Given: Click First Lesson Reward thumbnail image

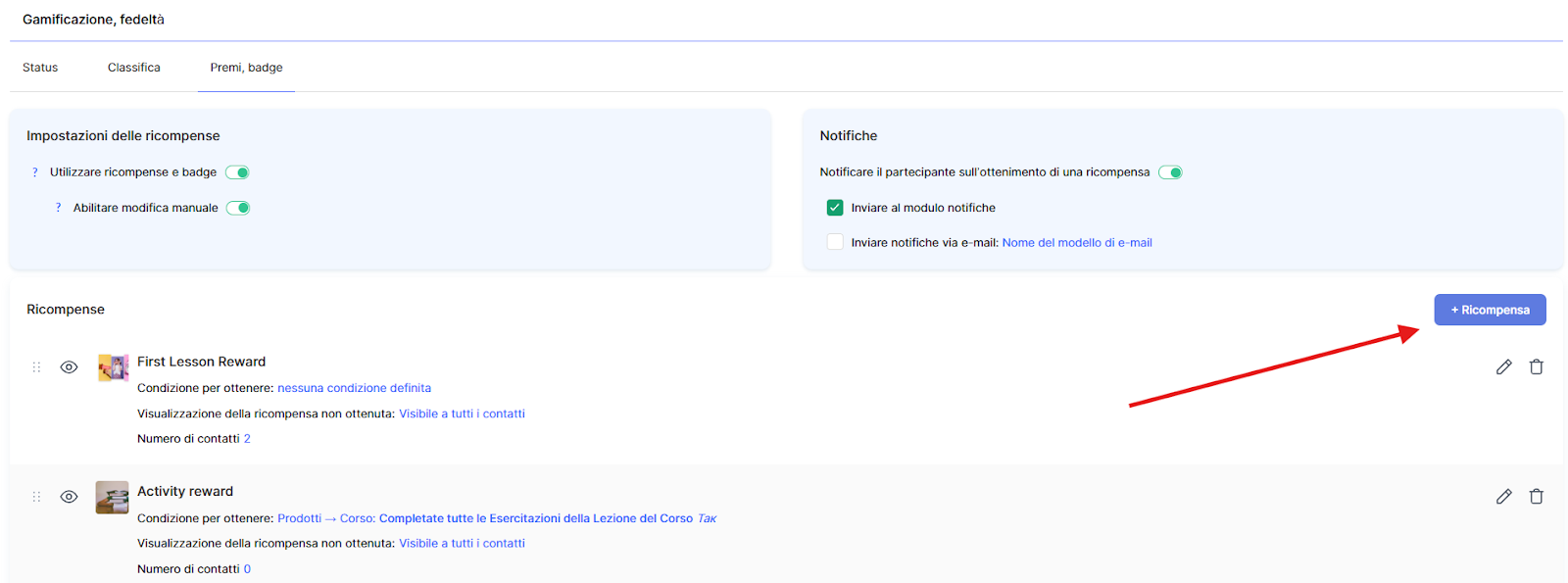Looking at the screenshot, I should (x=113, y=367).
